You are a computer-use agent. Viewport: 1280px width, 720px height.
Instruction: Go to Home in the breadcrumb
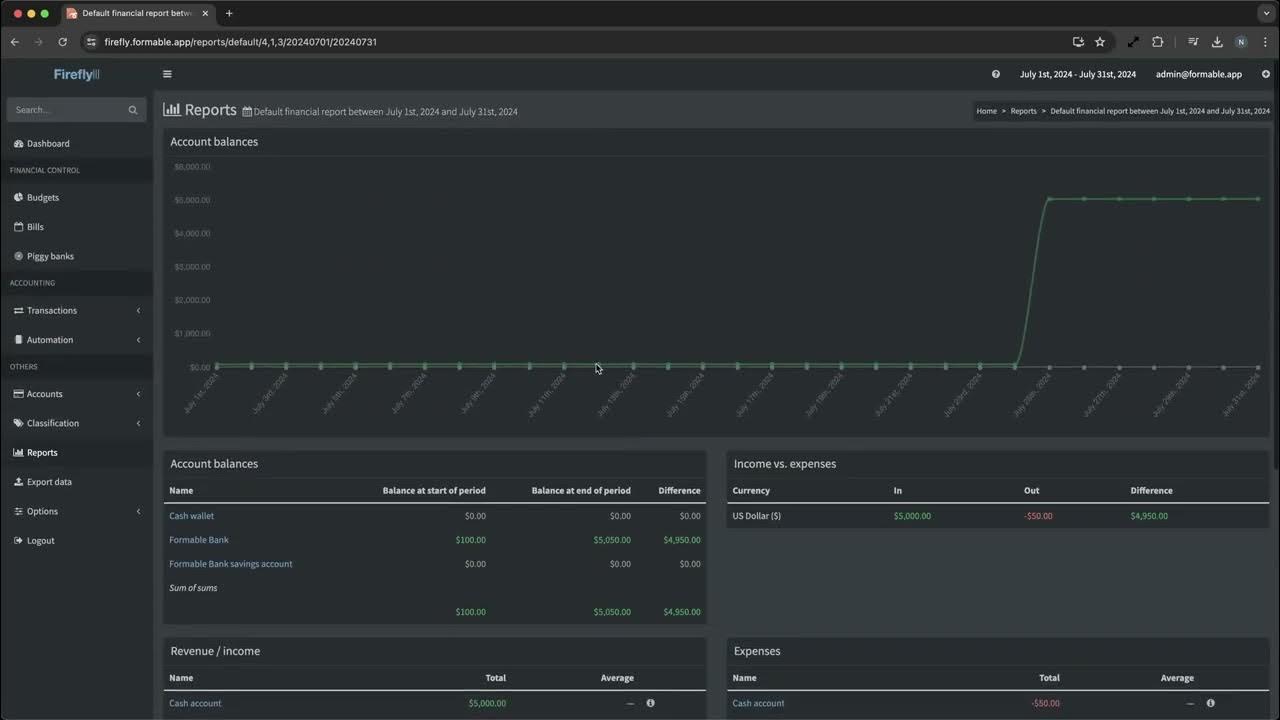pyautogui.click(x=986, y=111)
